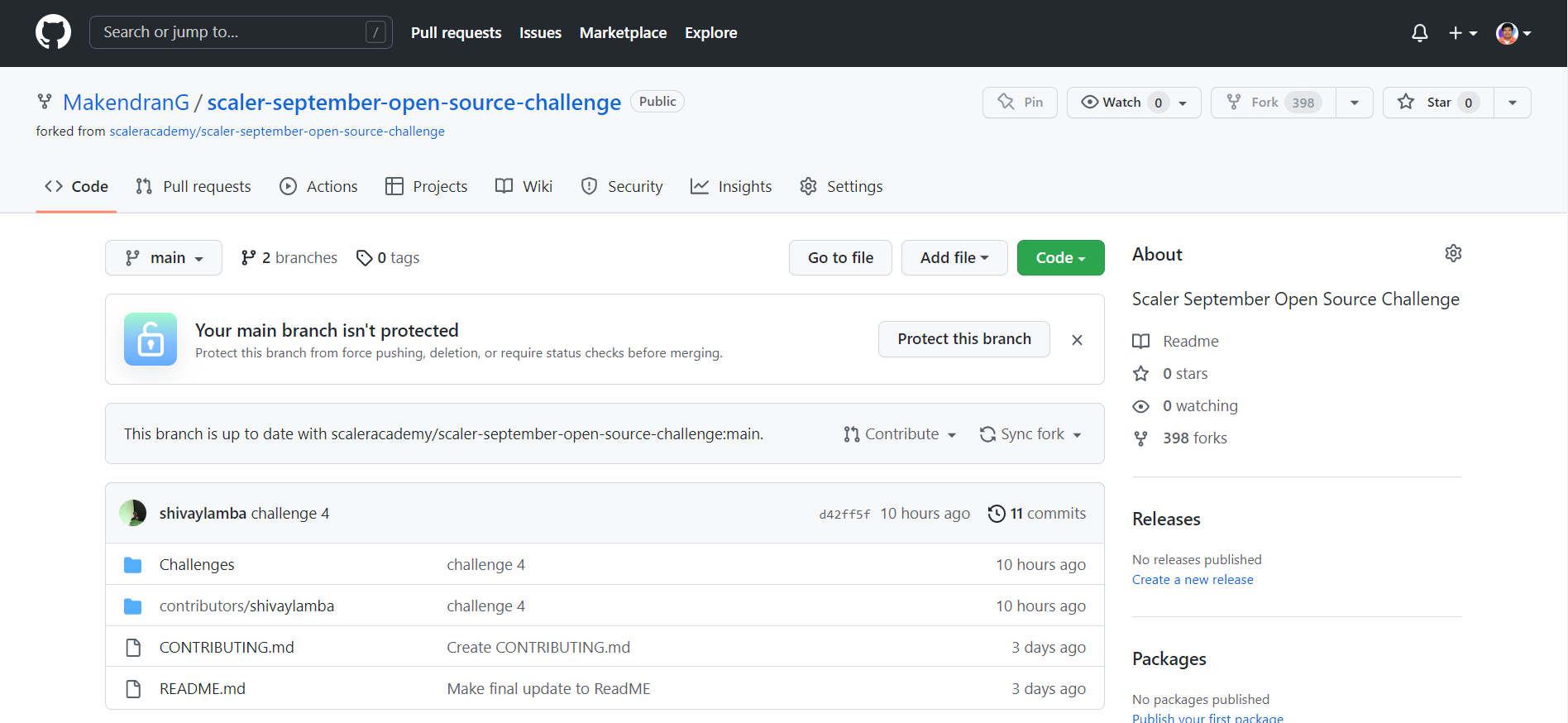Click the Challenges folder icon

point(132,565)
